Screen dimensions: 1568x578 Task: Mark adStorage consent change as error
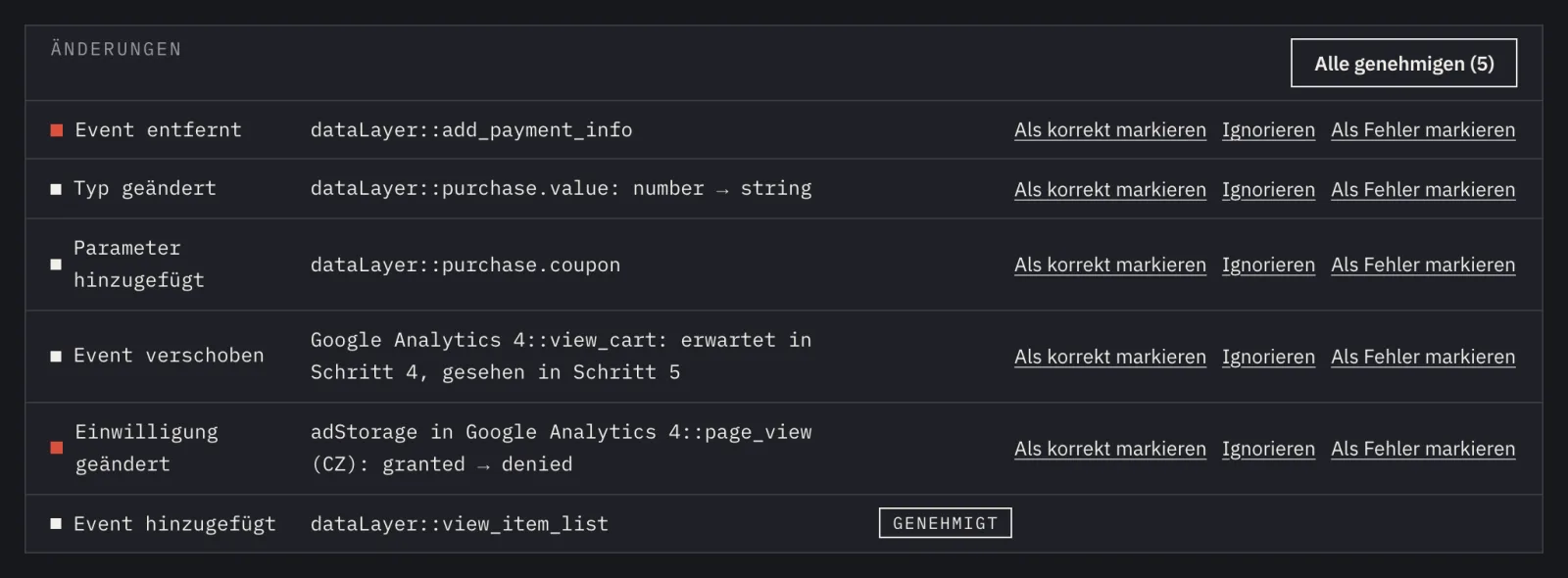click(1423, 449)
